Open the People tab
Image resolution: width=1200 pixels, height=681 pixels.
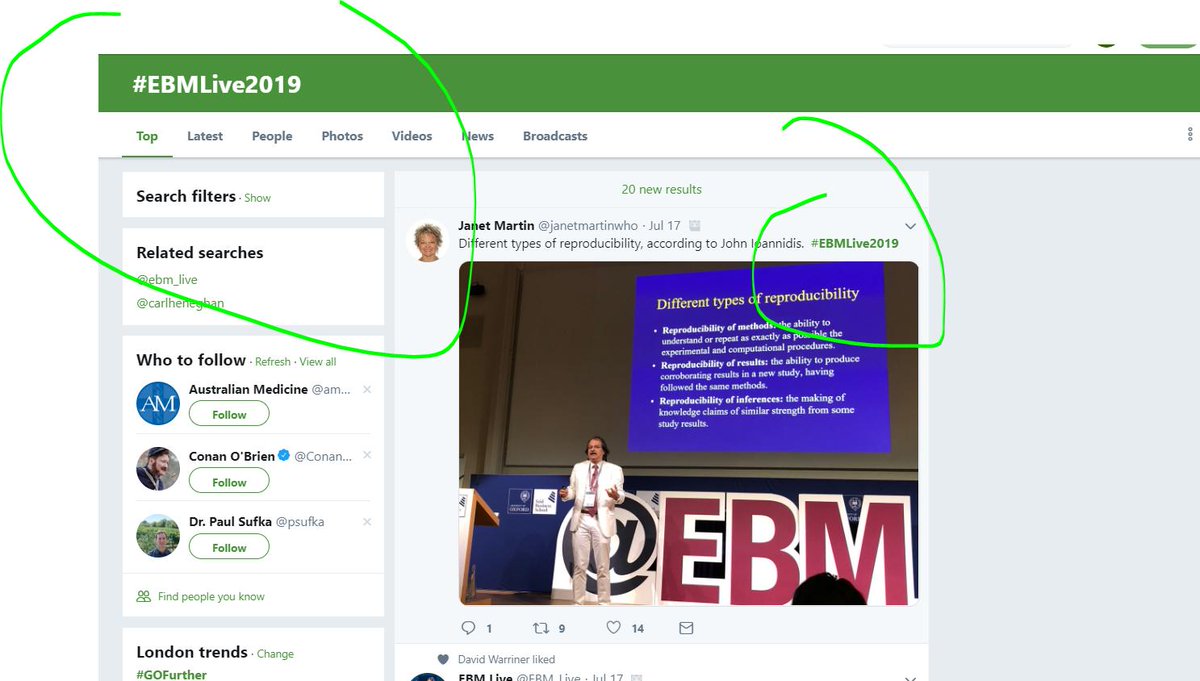tap(272, 136)
